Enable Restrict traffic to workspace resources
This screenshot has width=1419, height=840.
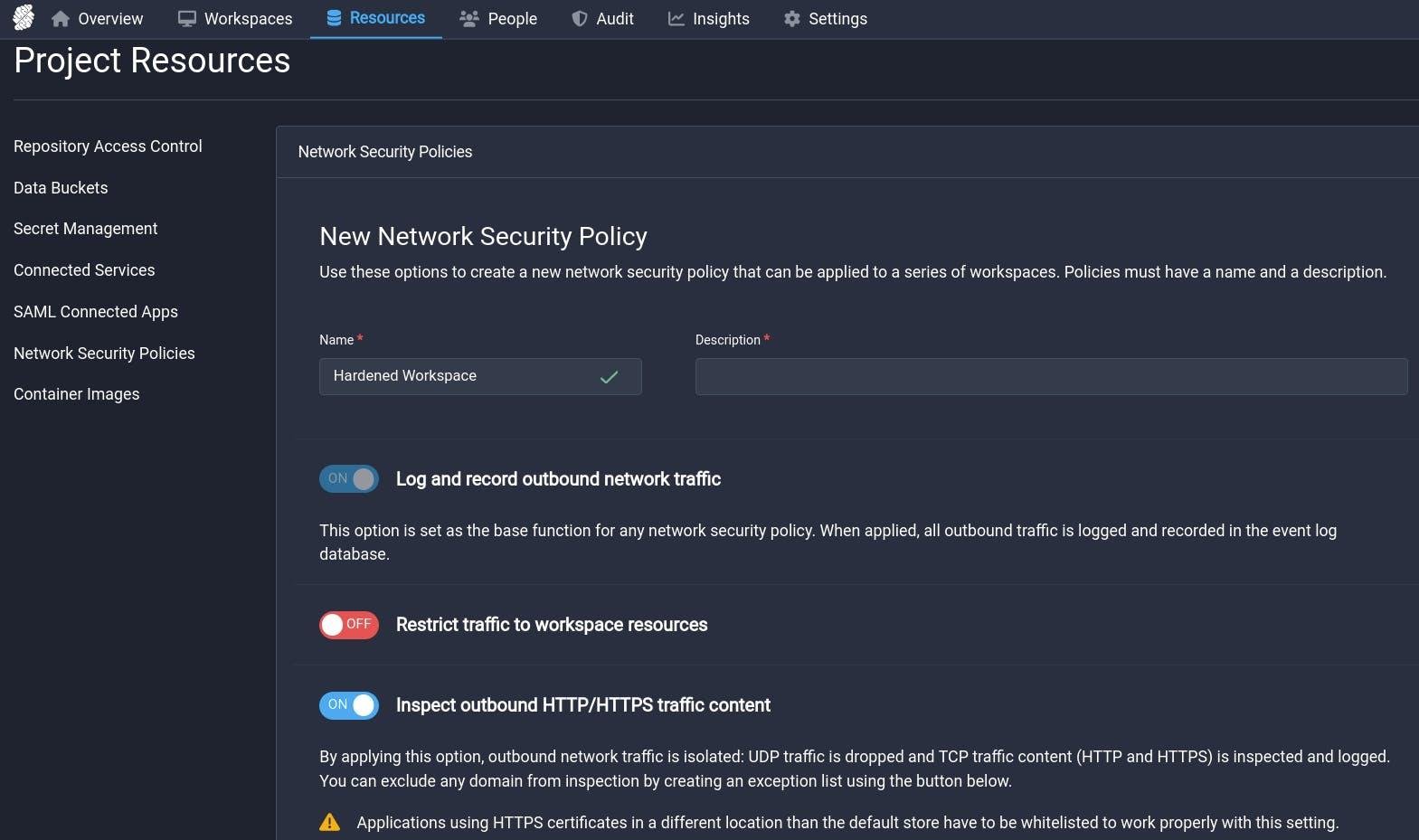click(x=349, y=625)
